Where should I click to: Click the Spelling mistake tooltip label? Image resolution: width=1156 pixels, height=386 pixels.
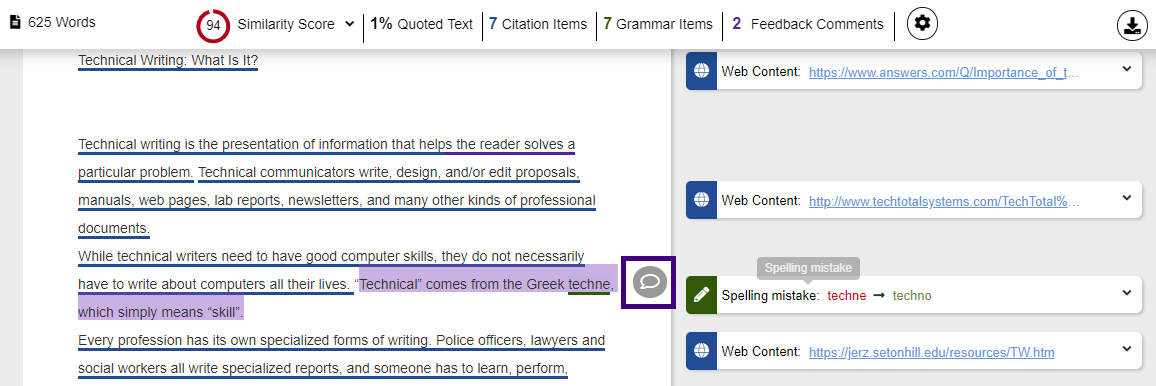coord(808,268)
